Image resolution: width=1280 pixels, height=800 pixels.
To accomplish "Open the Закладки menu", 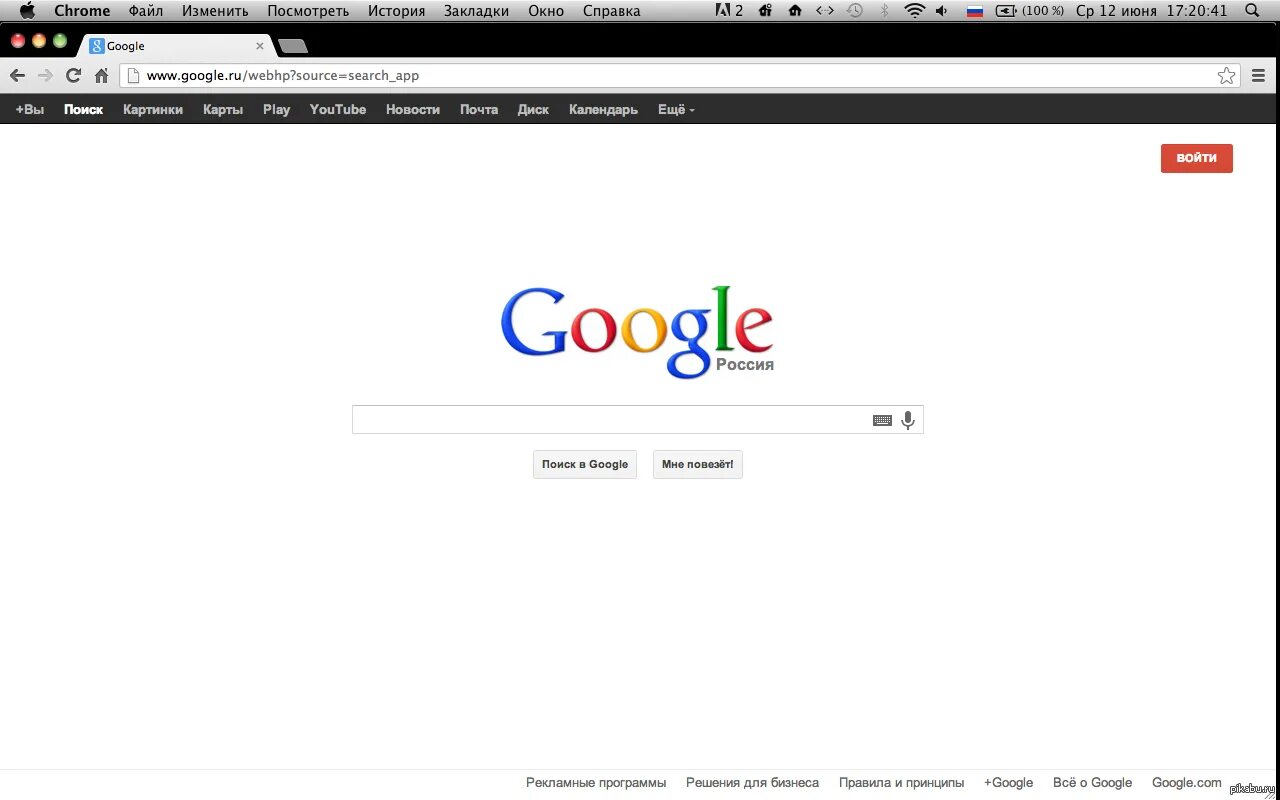I will (476, 11).
